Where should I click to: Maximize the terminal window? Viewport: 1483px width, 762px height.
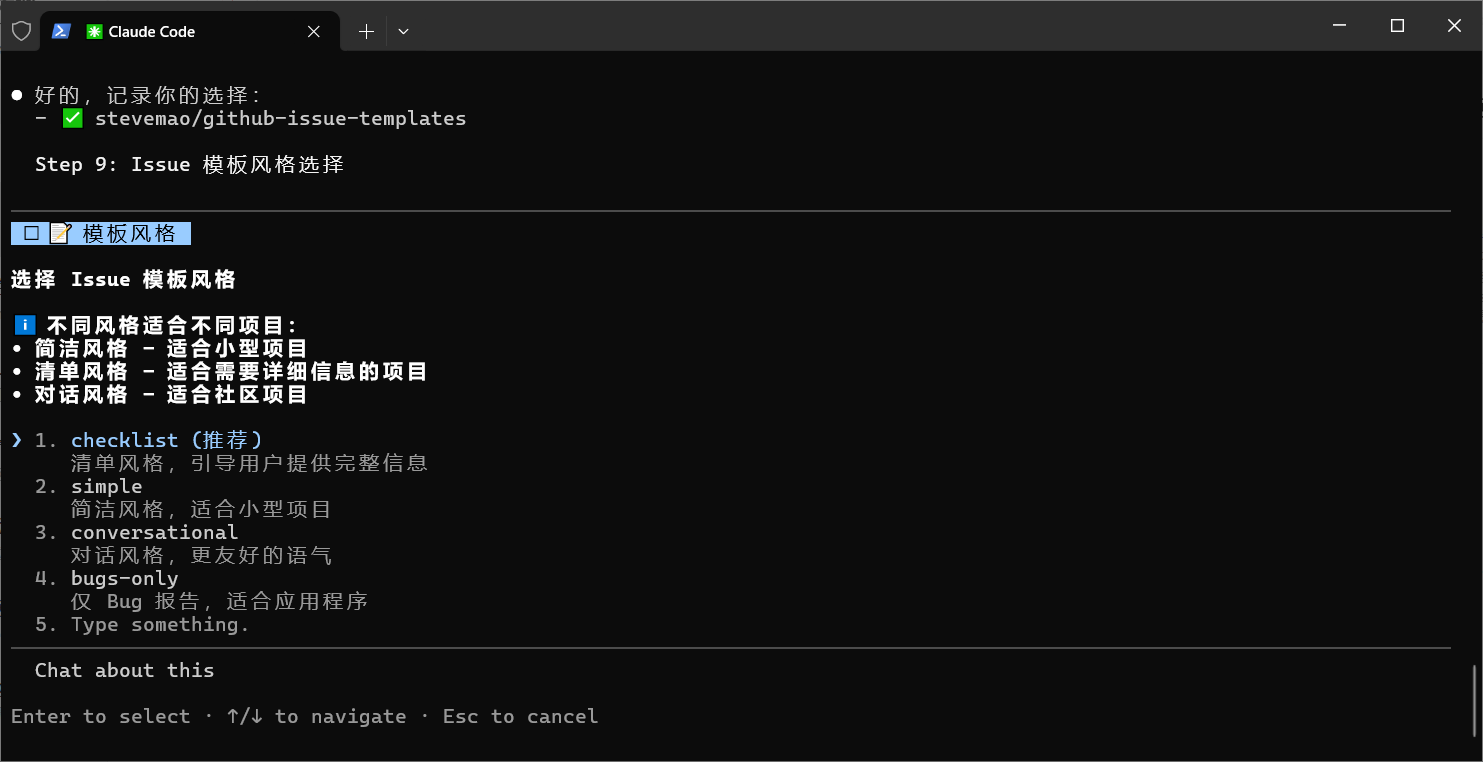[1397, 26]
